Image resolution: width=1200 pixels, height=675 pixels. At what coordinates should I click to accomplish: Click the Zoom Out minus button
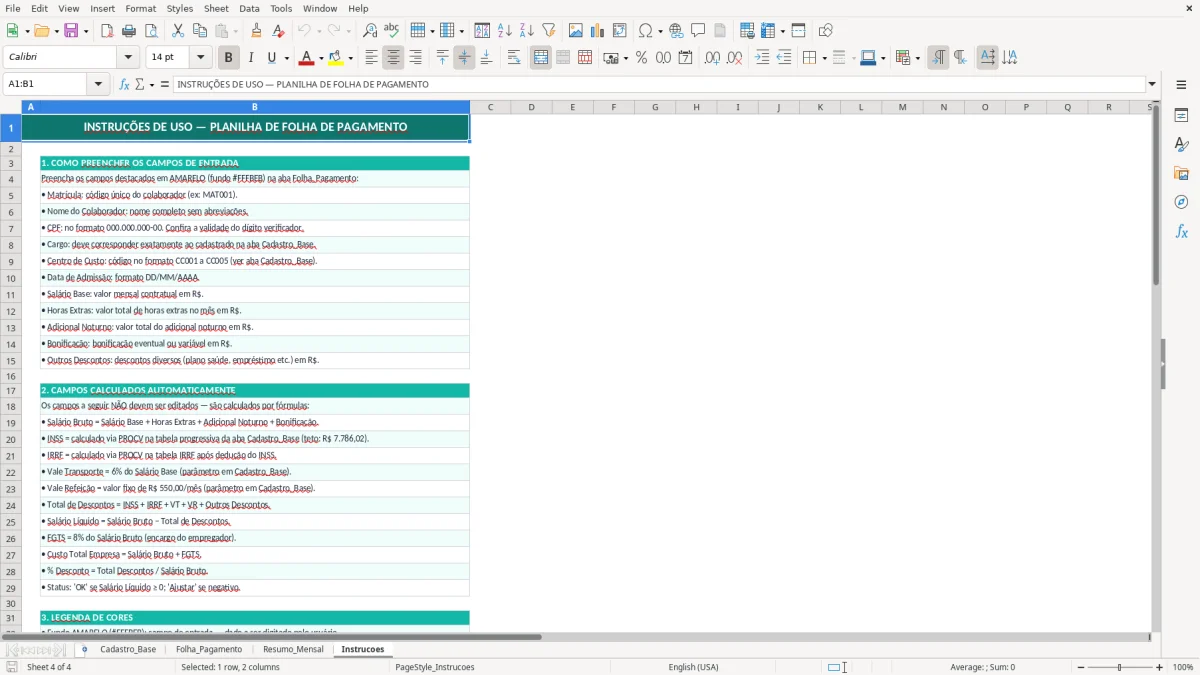[x=1079, y=667]
